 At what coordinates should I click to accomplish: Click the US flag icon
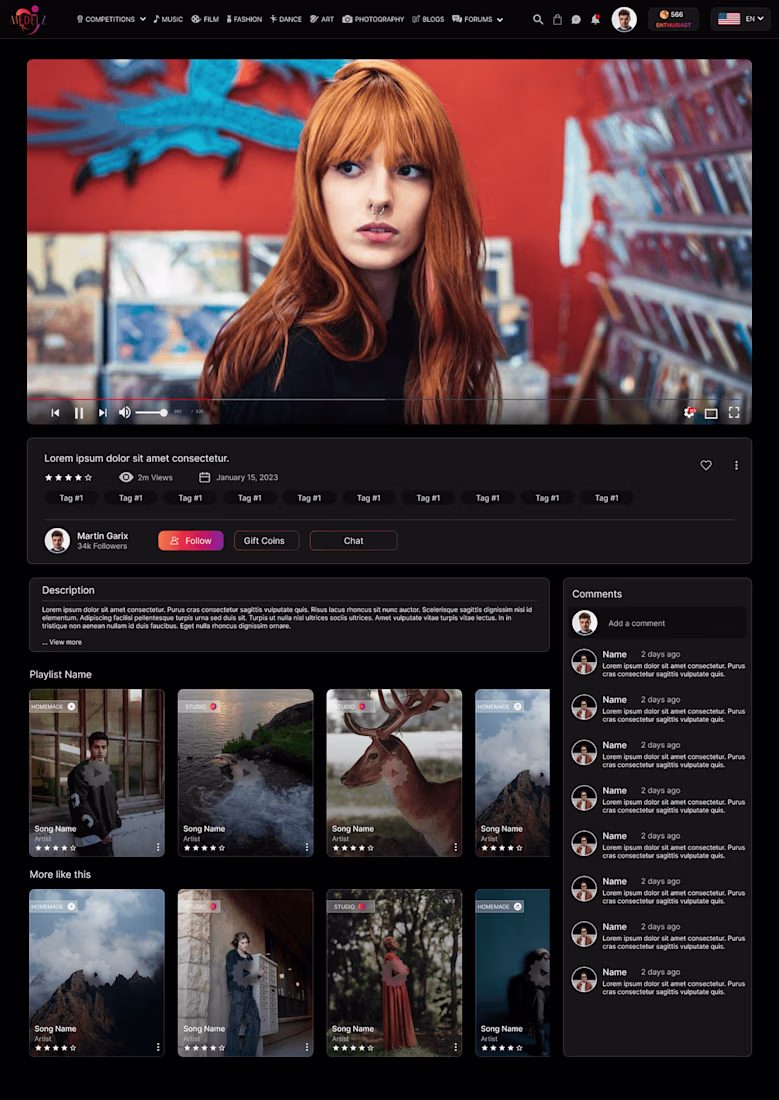(728, 19)
